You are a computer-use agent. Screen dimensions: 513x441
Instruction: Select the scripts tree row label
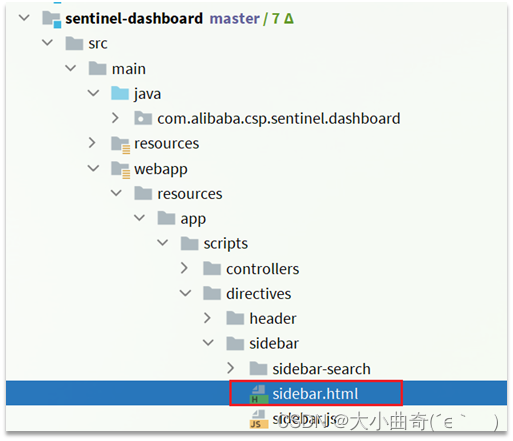[226, 244]
